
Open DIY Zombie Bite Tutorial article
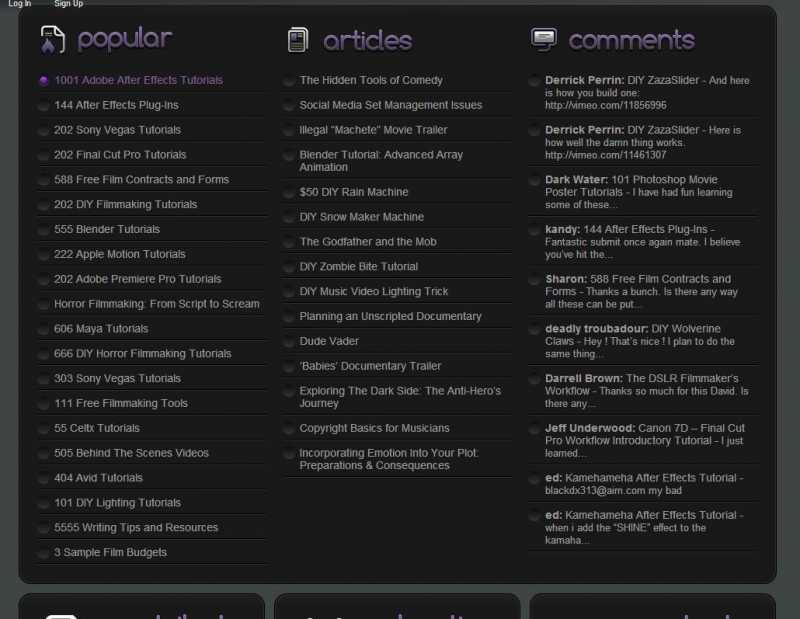pos(359,267)
